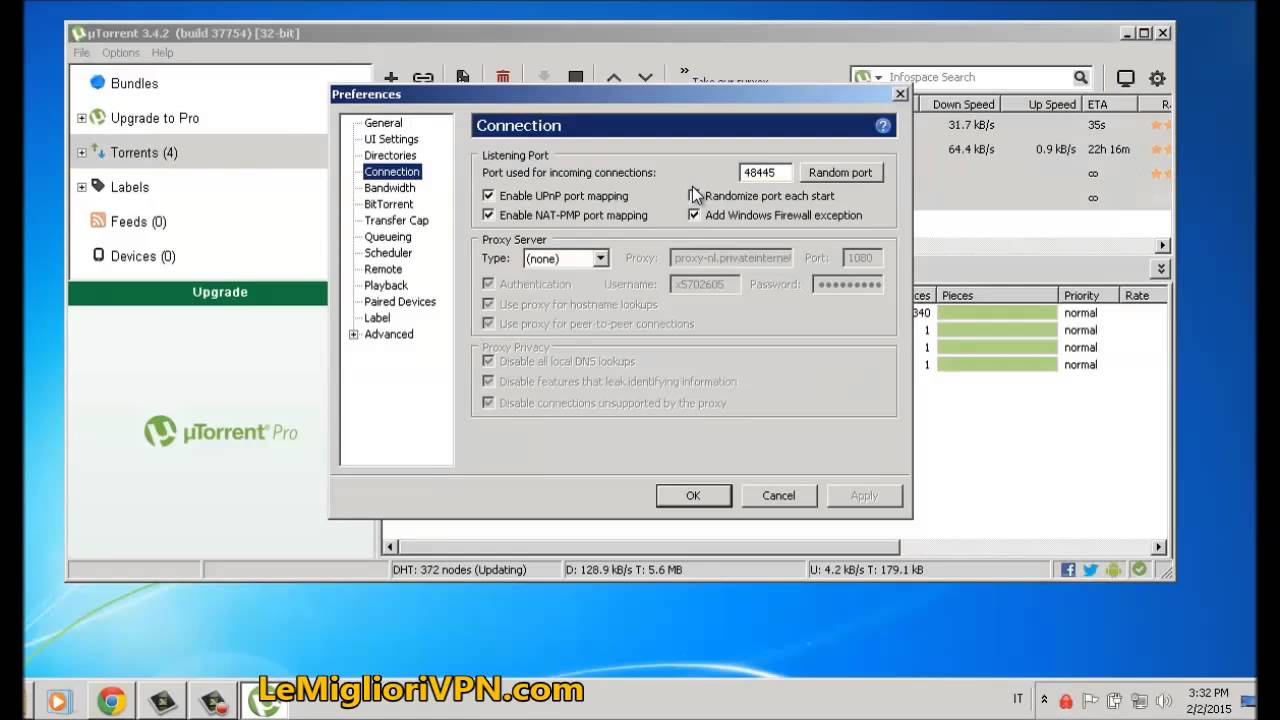Toggle Add Windows Firewall exception checkbox
Image resolution: width=1280 pixels, height=720 pixels.
[x=694, y=215]
